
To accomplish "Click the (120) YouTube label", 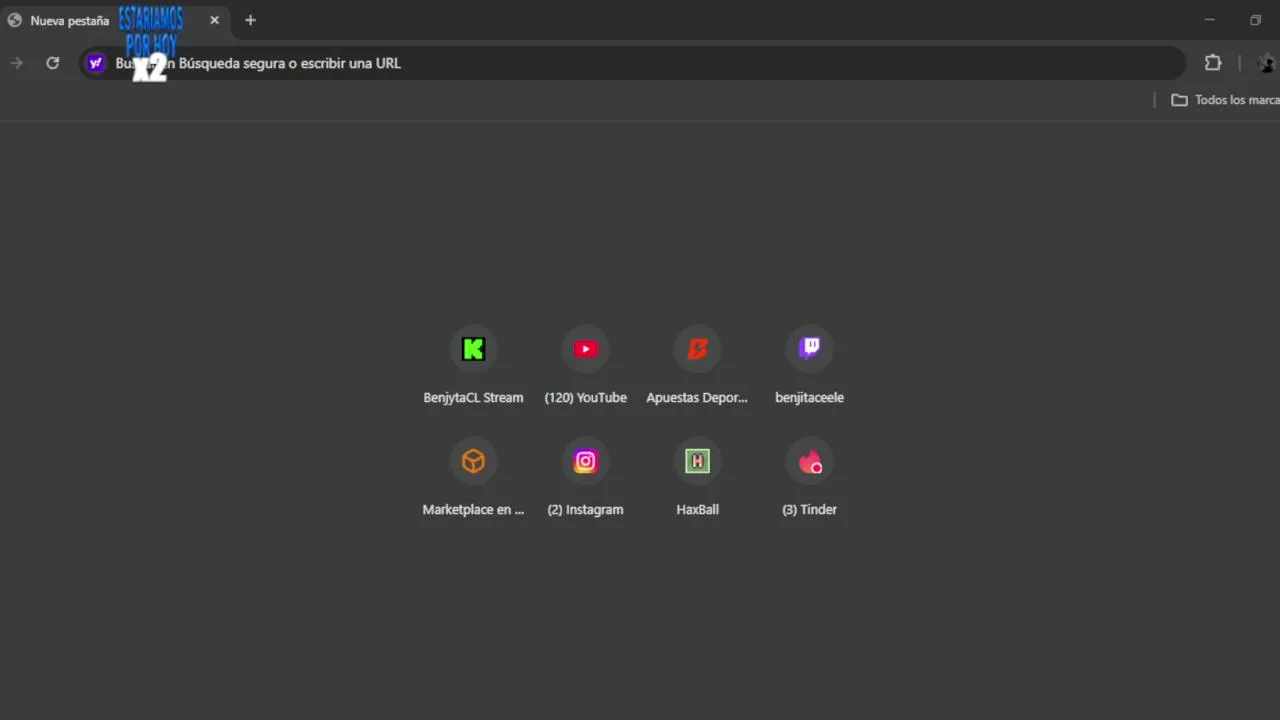I will coord(585,397).
